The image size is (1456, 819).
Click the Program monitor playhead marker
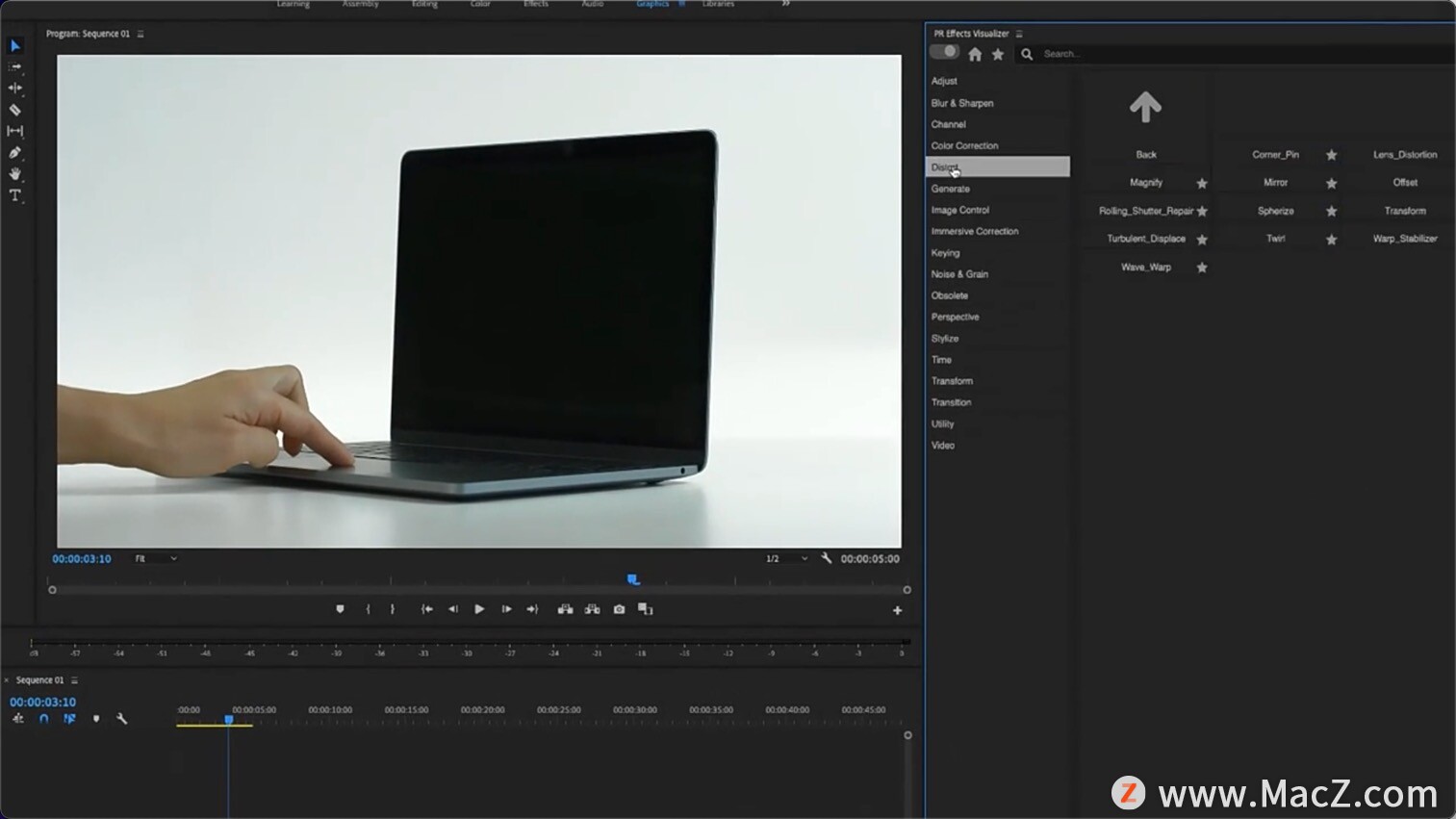(632, 579)
